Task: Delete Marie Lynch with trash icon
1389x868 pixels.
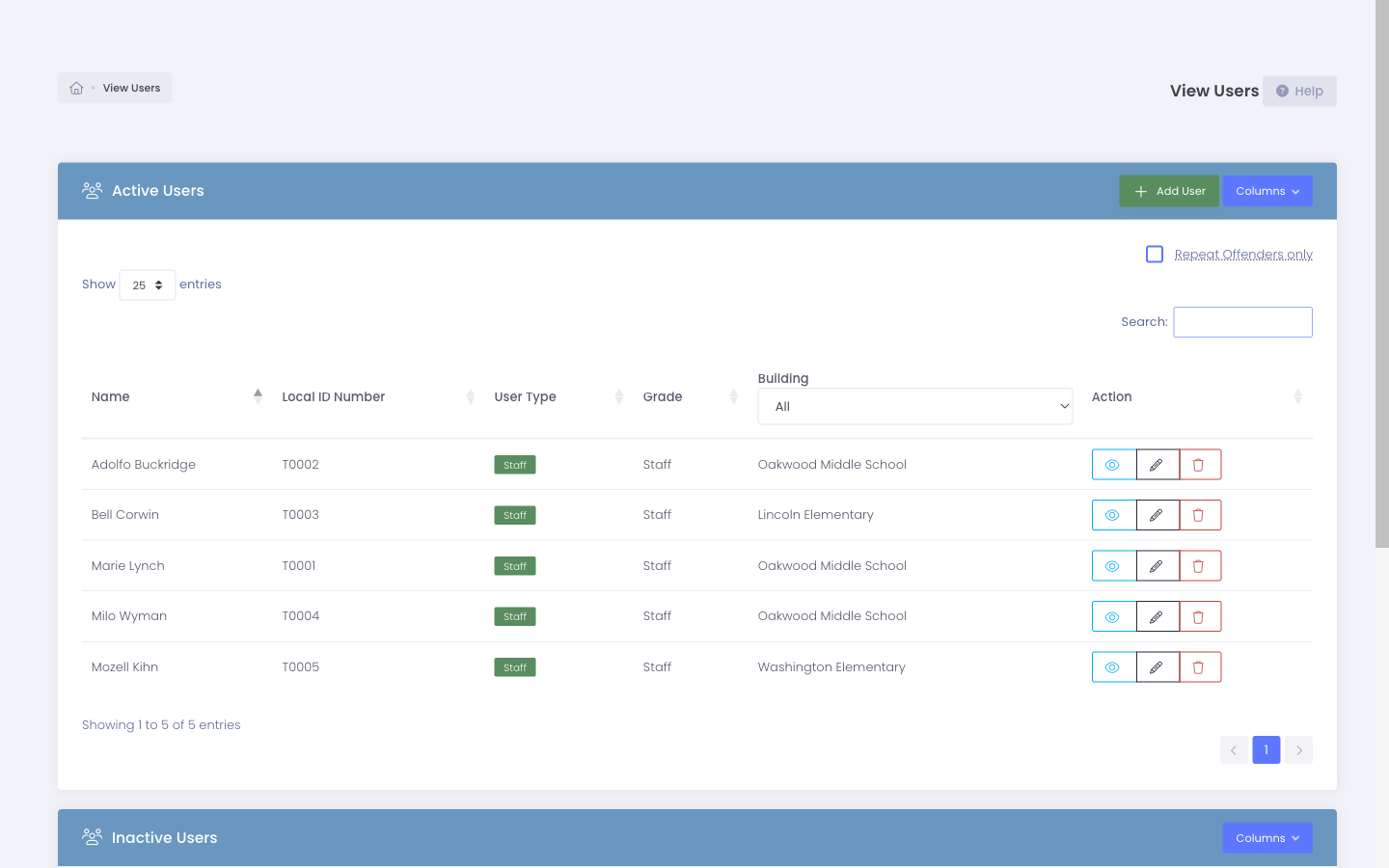Action: tap(1199, 566)
